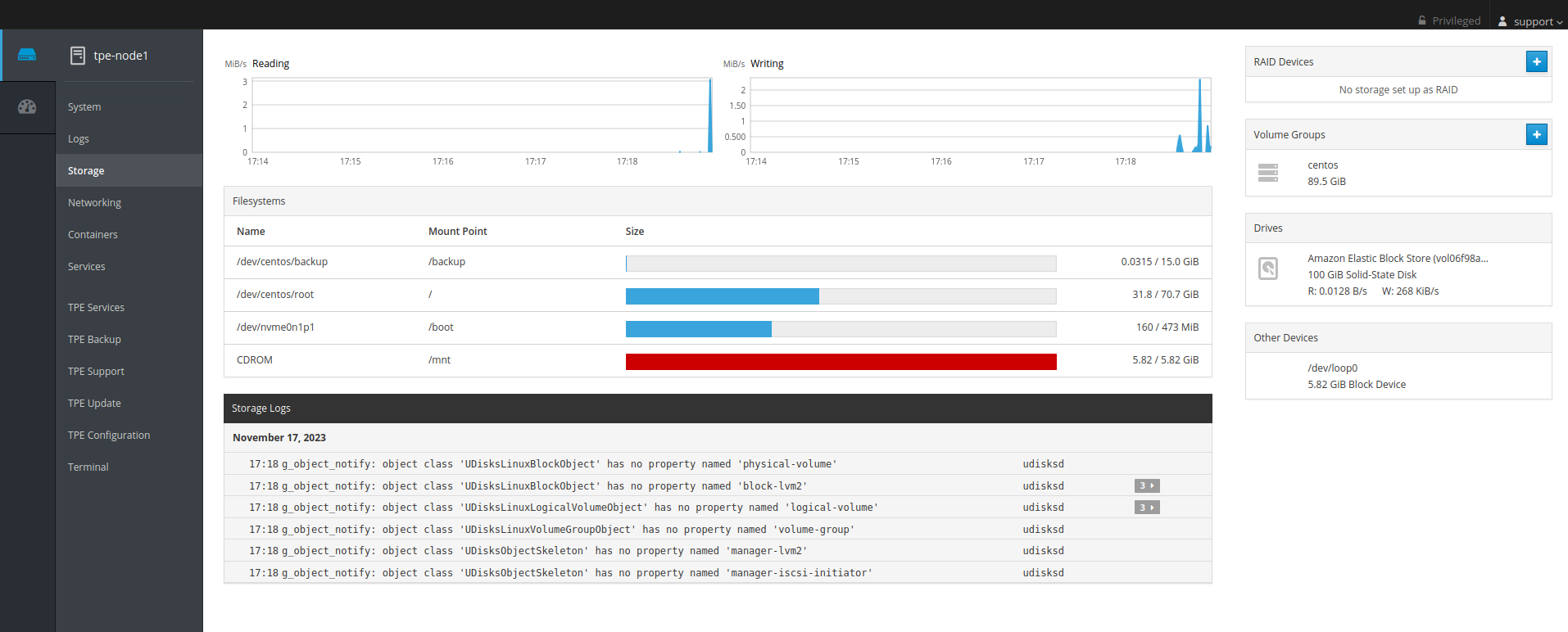Open the dashboard gauge icon
Image resolution: width=1568 pixels, height=632 pixels.
(27, 106)
